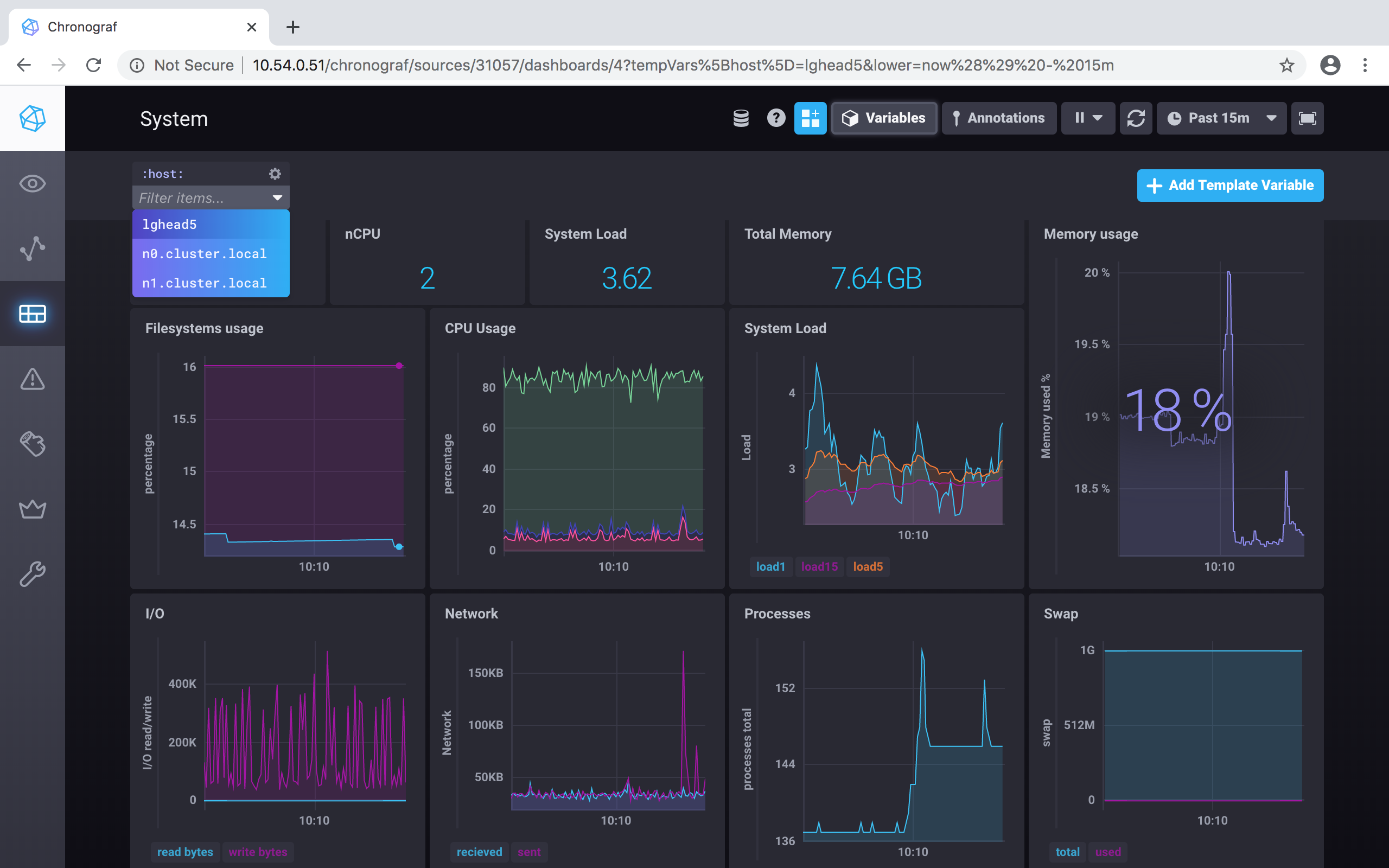Image resolution: width=1389 pixels, height=868 pixels.
Task: Click the blue Add Cell button
Action: (811, 118)
